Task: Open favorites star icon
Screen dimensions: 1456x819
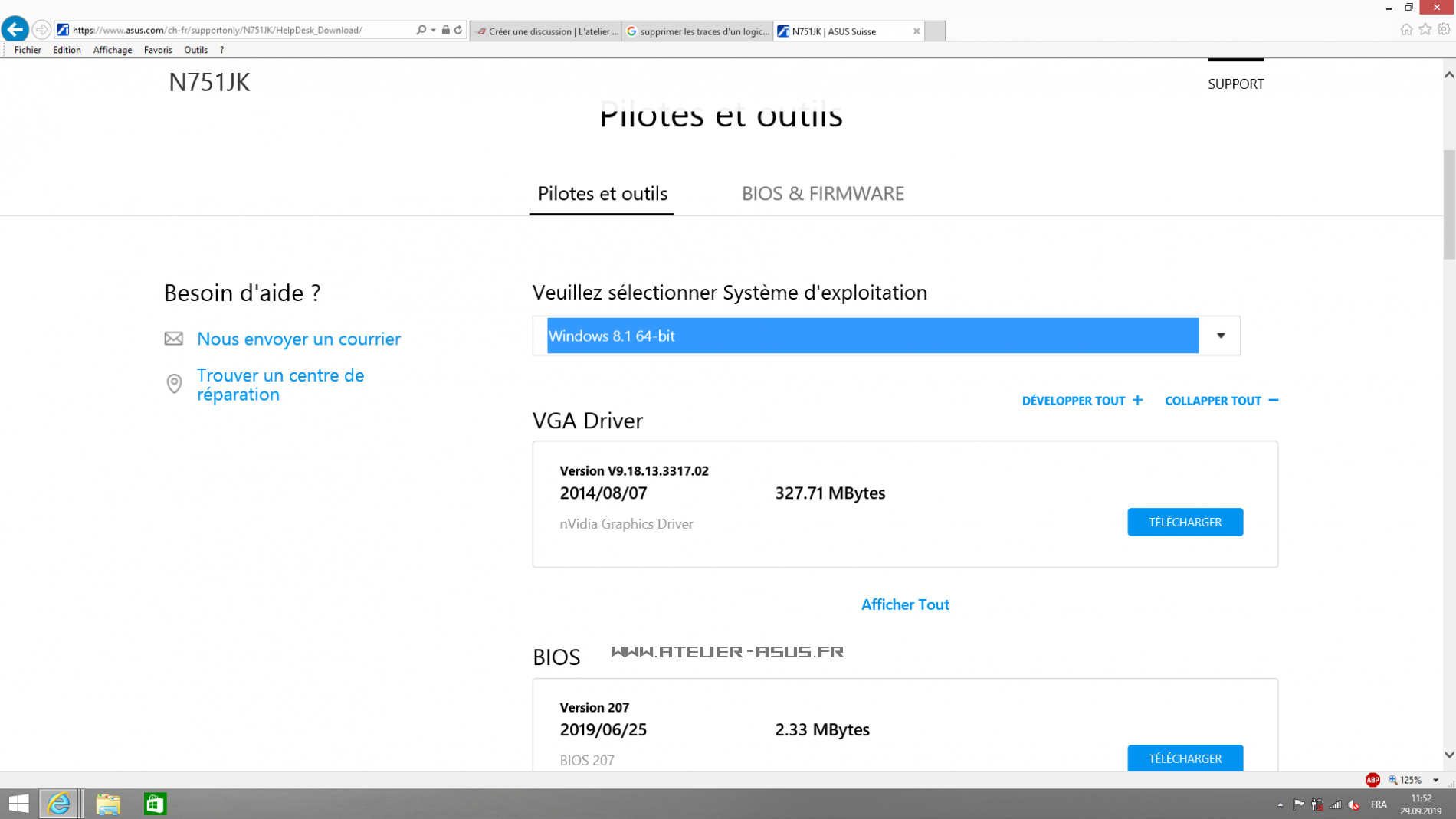Action: [x=1425, y=30]
